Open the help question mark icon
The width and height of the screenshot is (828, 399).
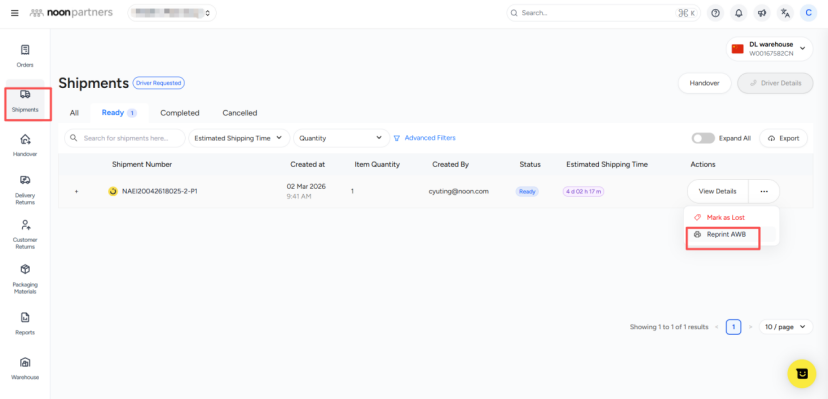(716, 13)
